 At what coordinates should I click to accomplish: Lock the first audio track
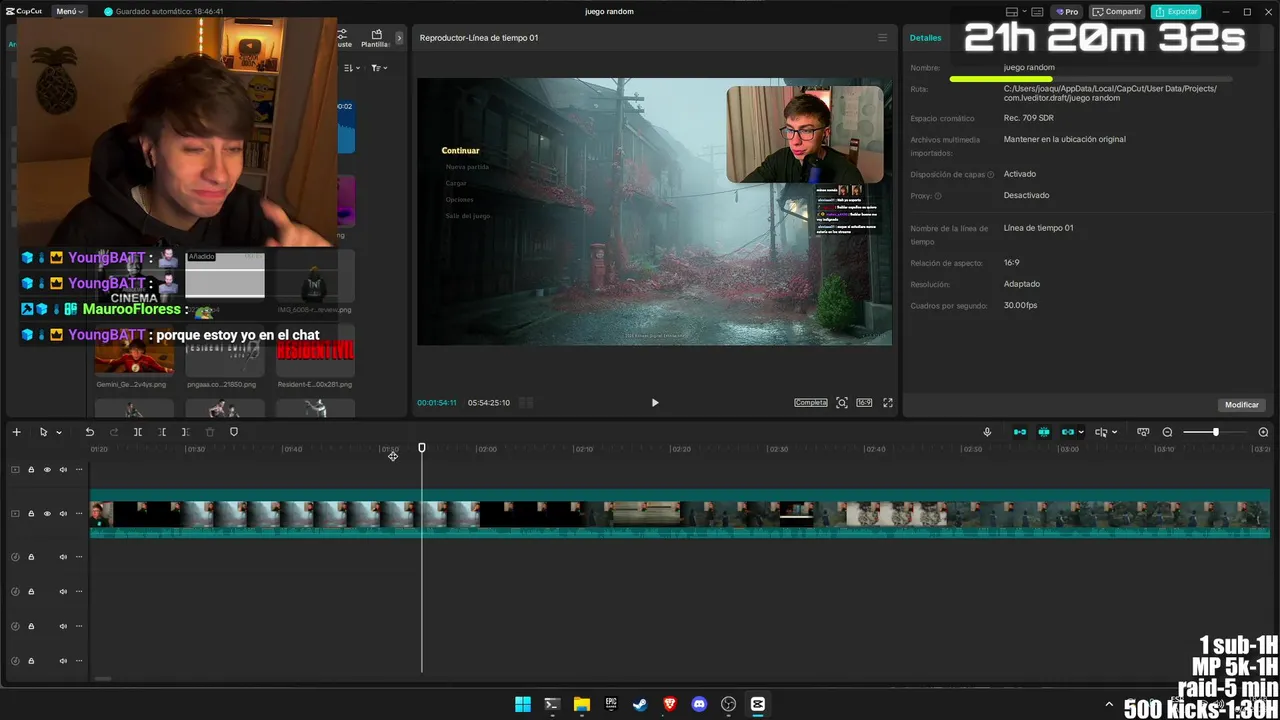[x=31, y=557]
